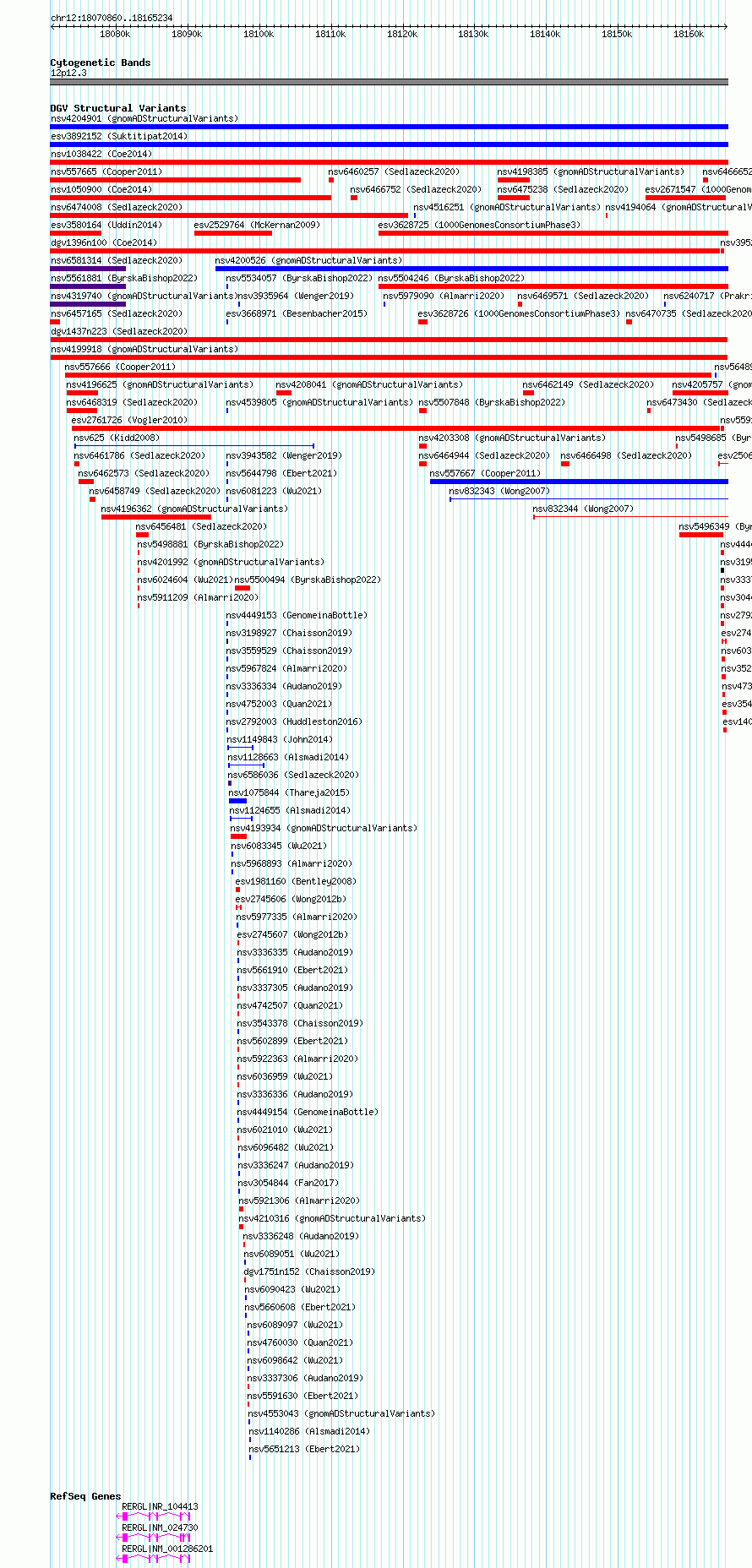Click nsv5979090 (Almarri2020) label
Viewport: 752px width, 1568px height.
pos(444,296)
